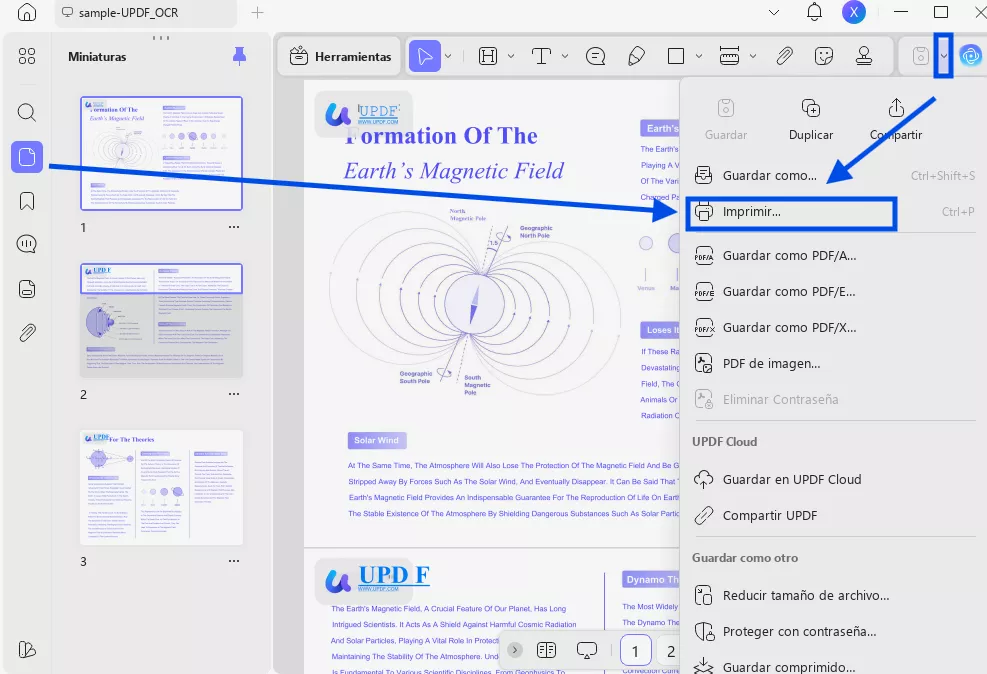Click Compartir in save menu
Screen dimensions: 987x674
[x=896, y=120]
